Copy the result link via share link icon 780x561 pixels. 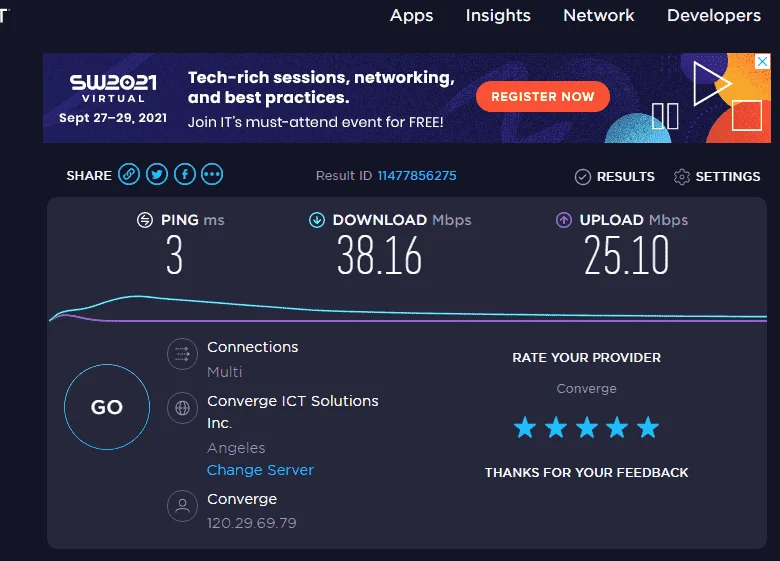click(x=129, y=175)
